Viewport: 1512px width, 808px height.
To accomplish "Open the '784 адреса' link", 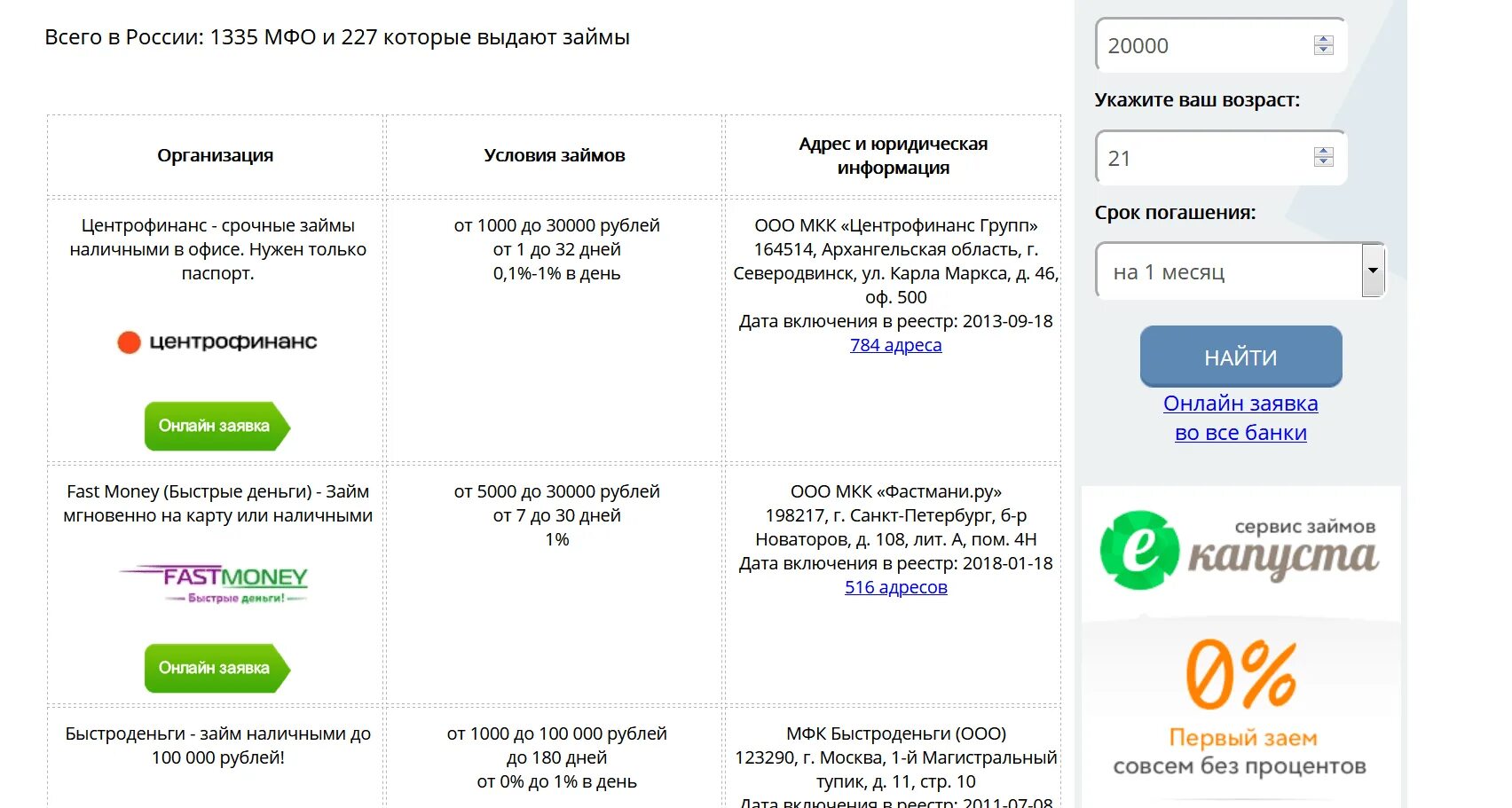I will point(895,345).
